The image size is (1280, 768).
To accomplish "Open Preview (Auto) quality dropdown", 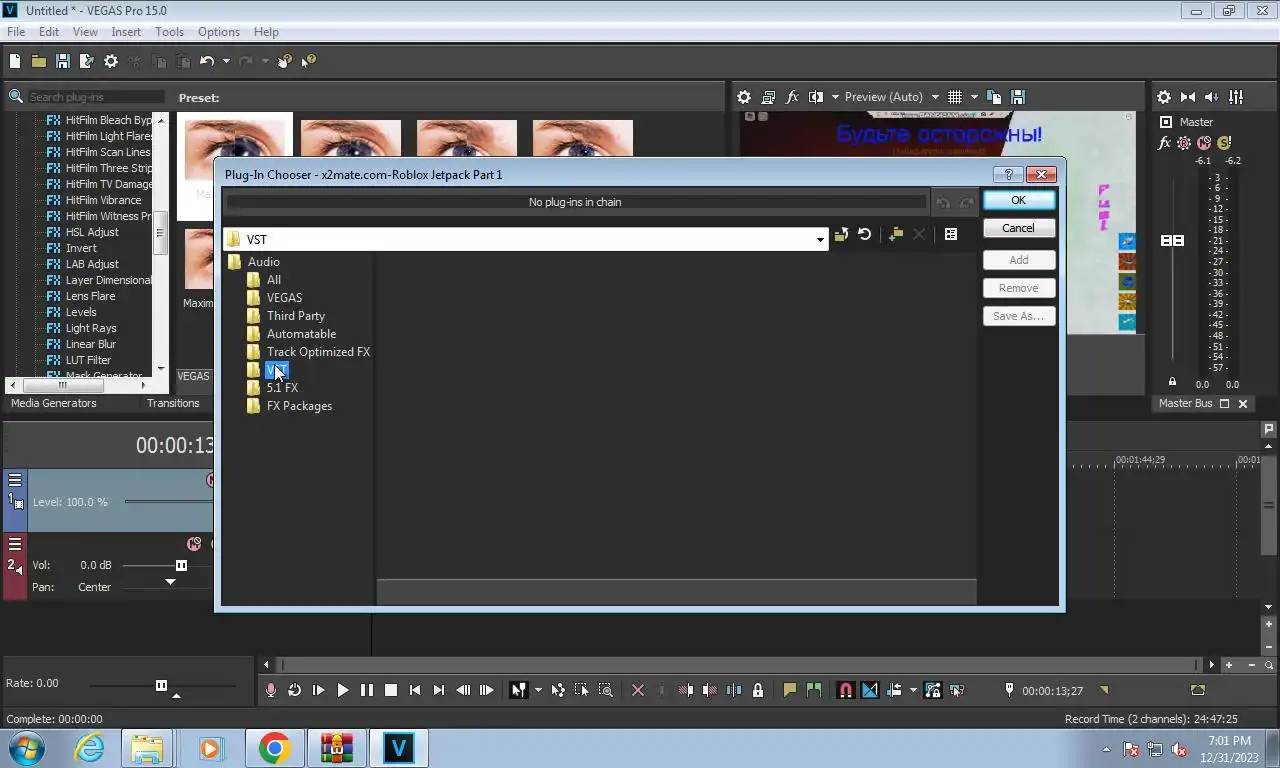I will point(935,97).
